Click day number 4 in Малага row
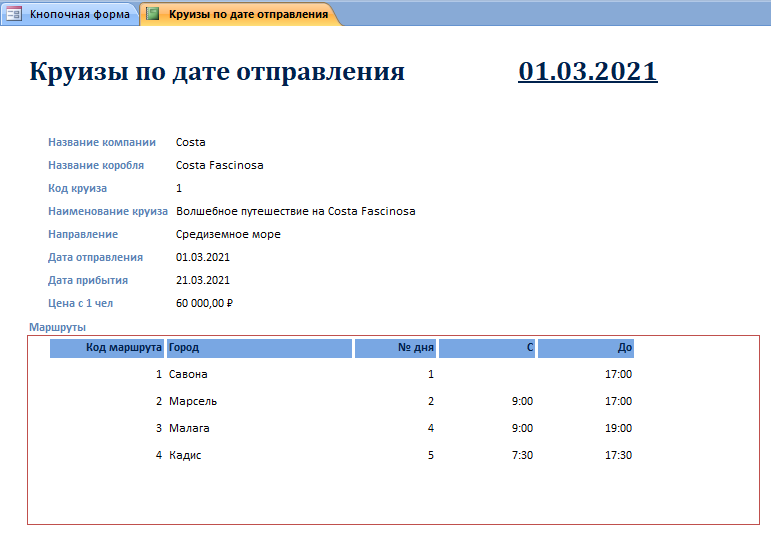771x538 pixels. click(431, 428)
